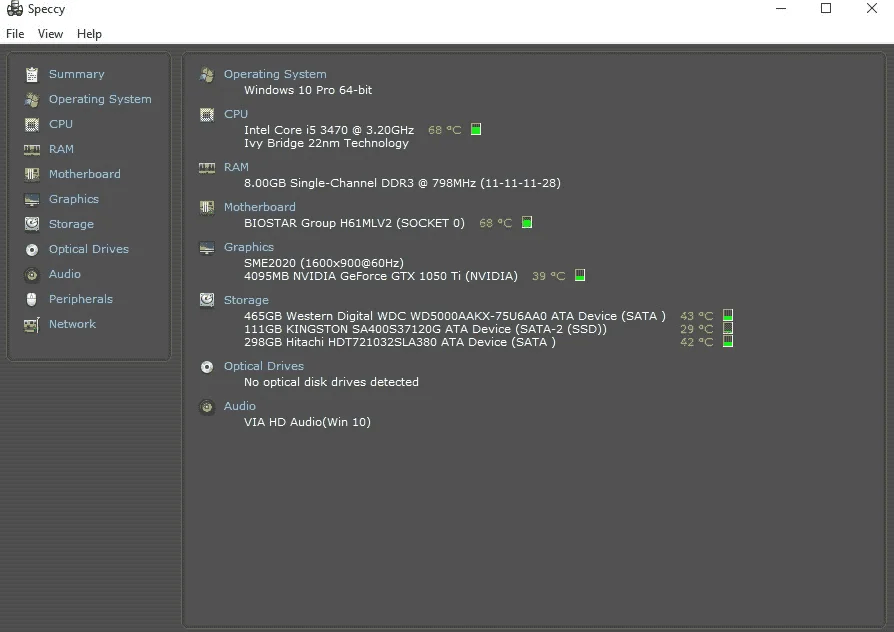
Task: Click the Graphics monitor icon in sidebar
Action: pos(32,200)
